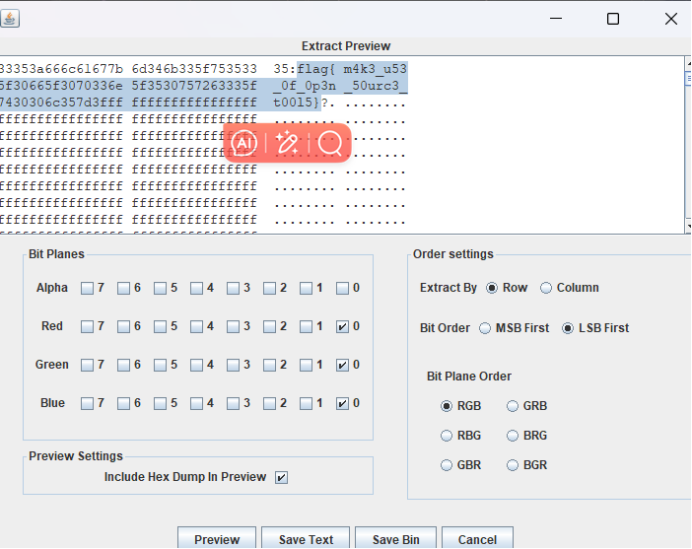
Task: Set bit plane order to RBG
Action: point(446,436)
